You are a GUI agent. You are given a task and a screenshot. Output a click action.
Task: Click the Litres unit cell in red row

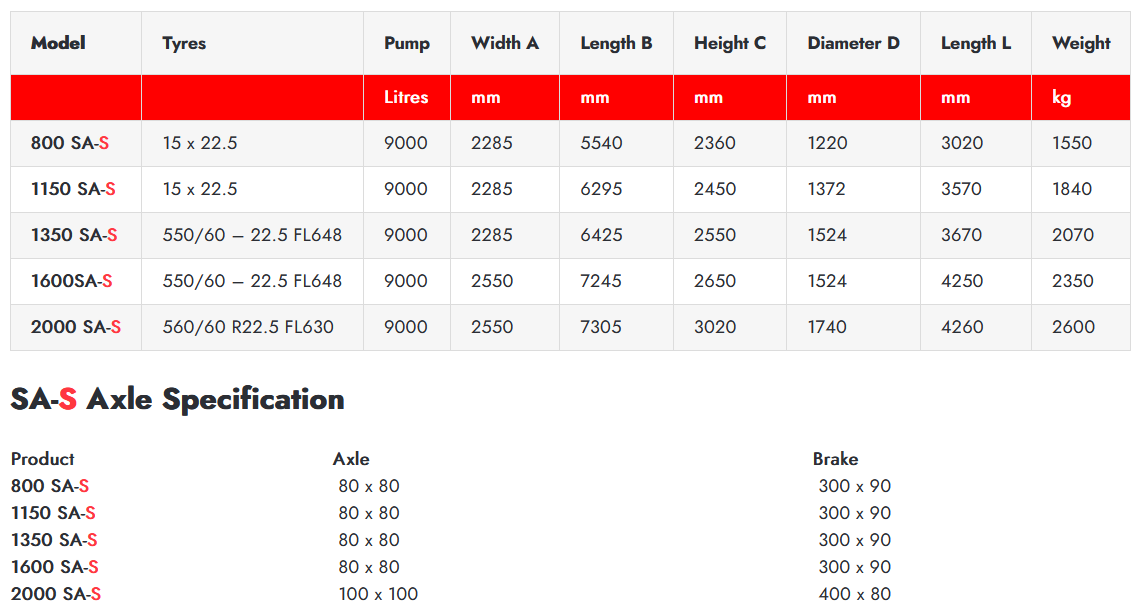click(x=406, y=97)
